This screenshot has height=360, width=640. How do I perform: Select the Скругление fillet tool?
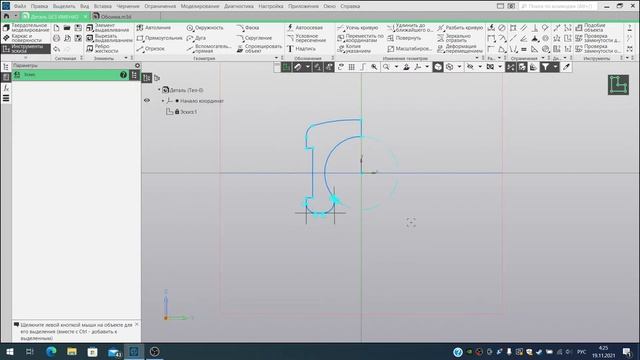pyautogui.click(x=254, y=38)
